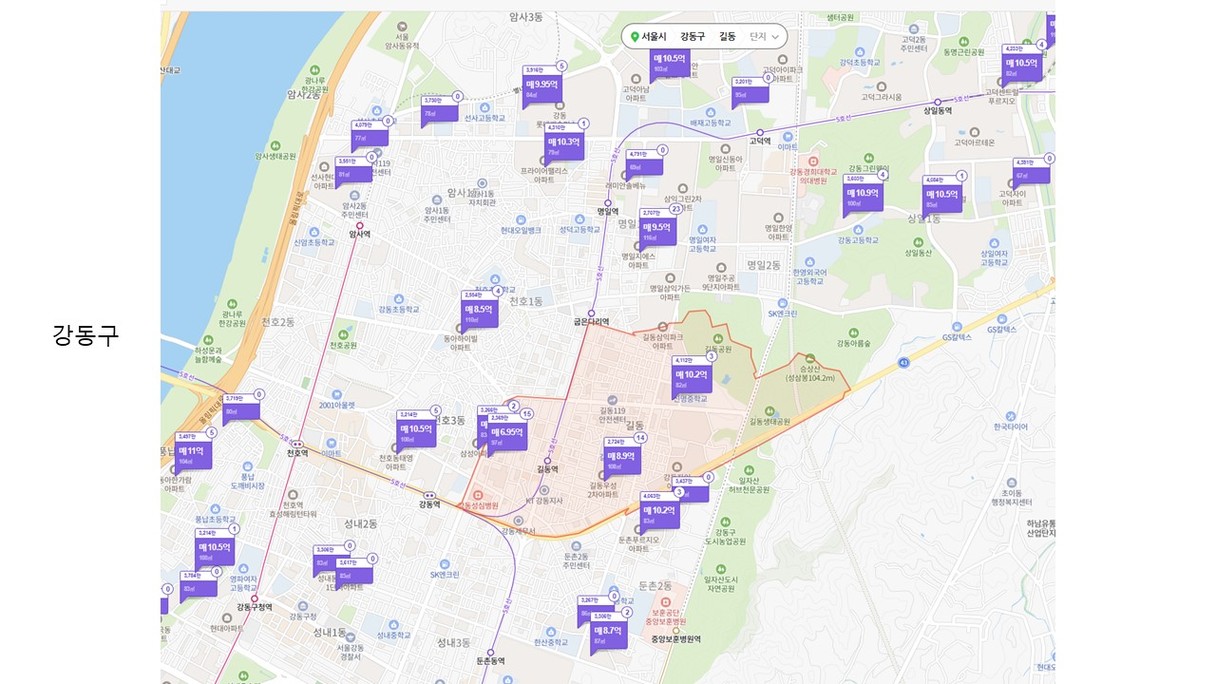Screen dimensions: 1216x684
Task: Select the 매 11억 price marker
Action: (192, 454)
